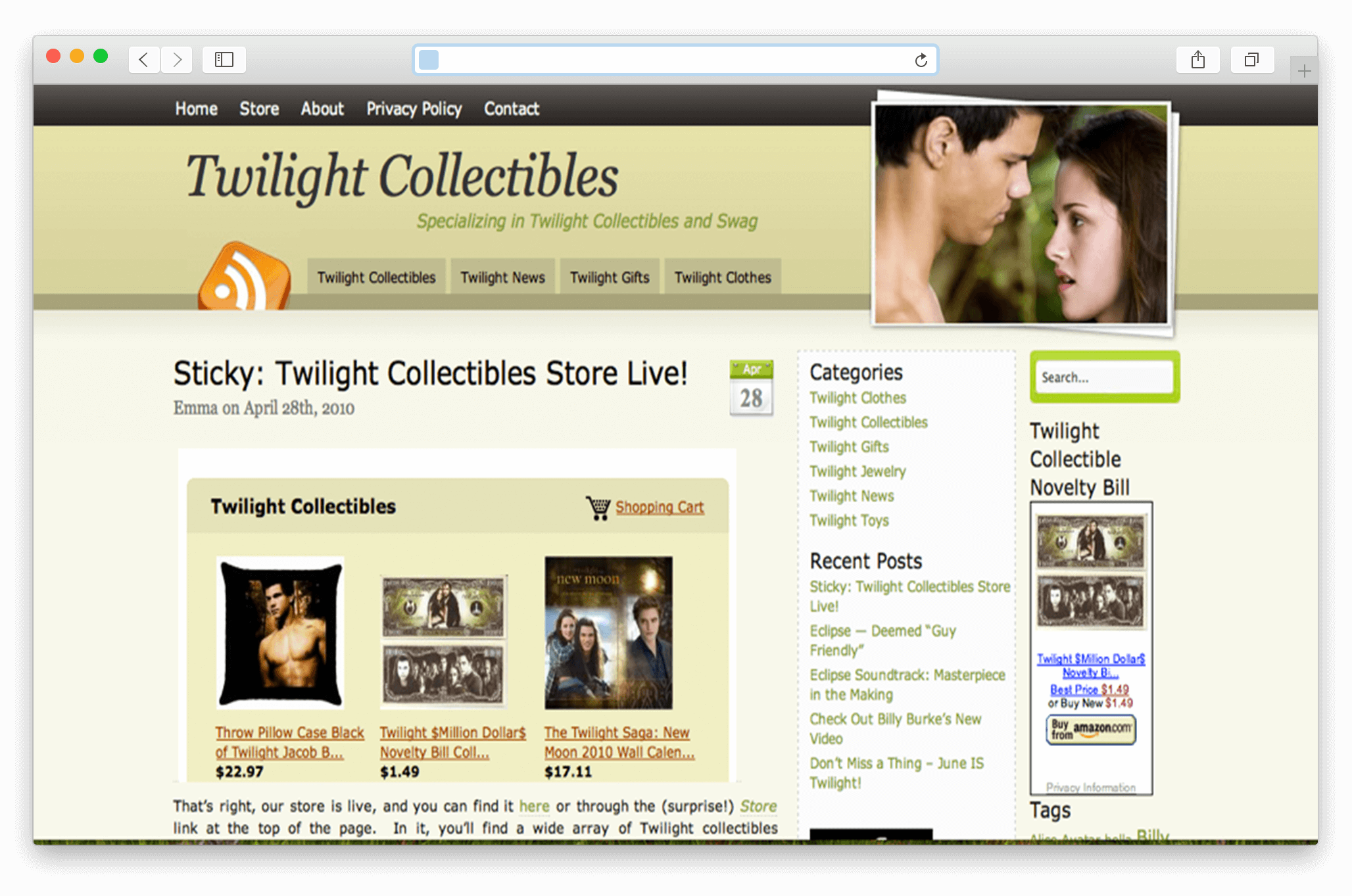The image size is (1352, 896).
Task: Click the browser share icon
Action: coord(1198,59)
